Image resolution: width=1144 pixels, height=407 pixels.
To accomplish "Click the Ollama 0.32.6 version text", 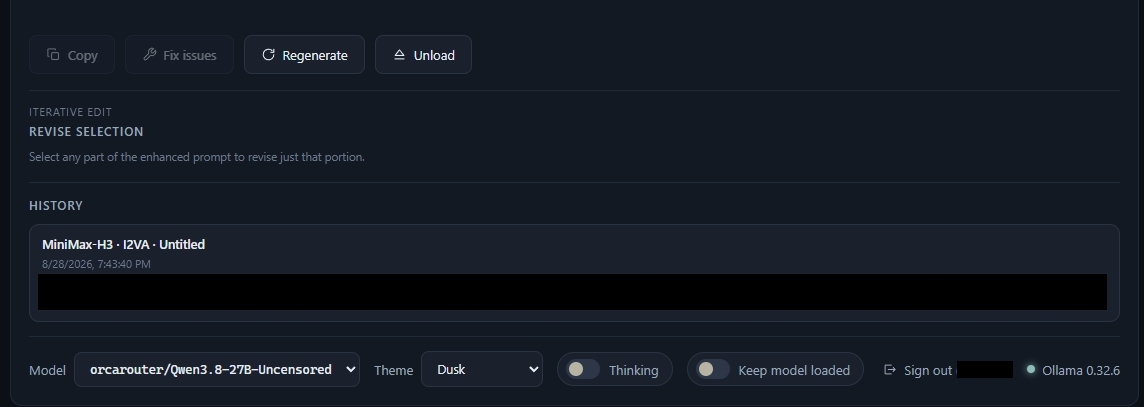I will coord(1081,371).
